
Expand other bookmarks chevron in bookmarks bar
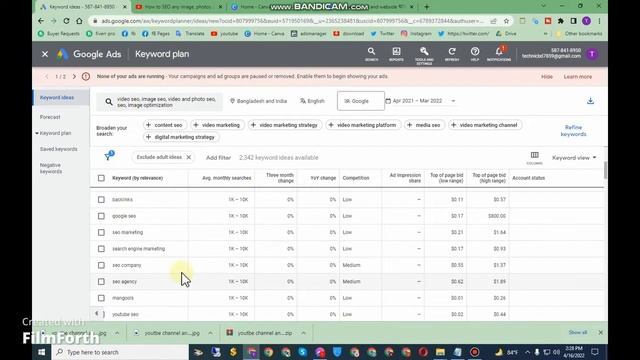pos(546,33)
